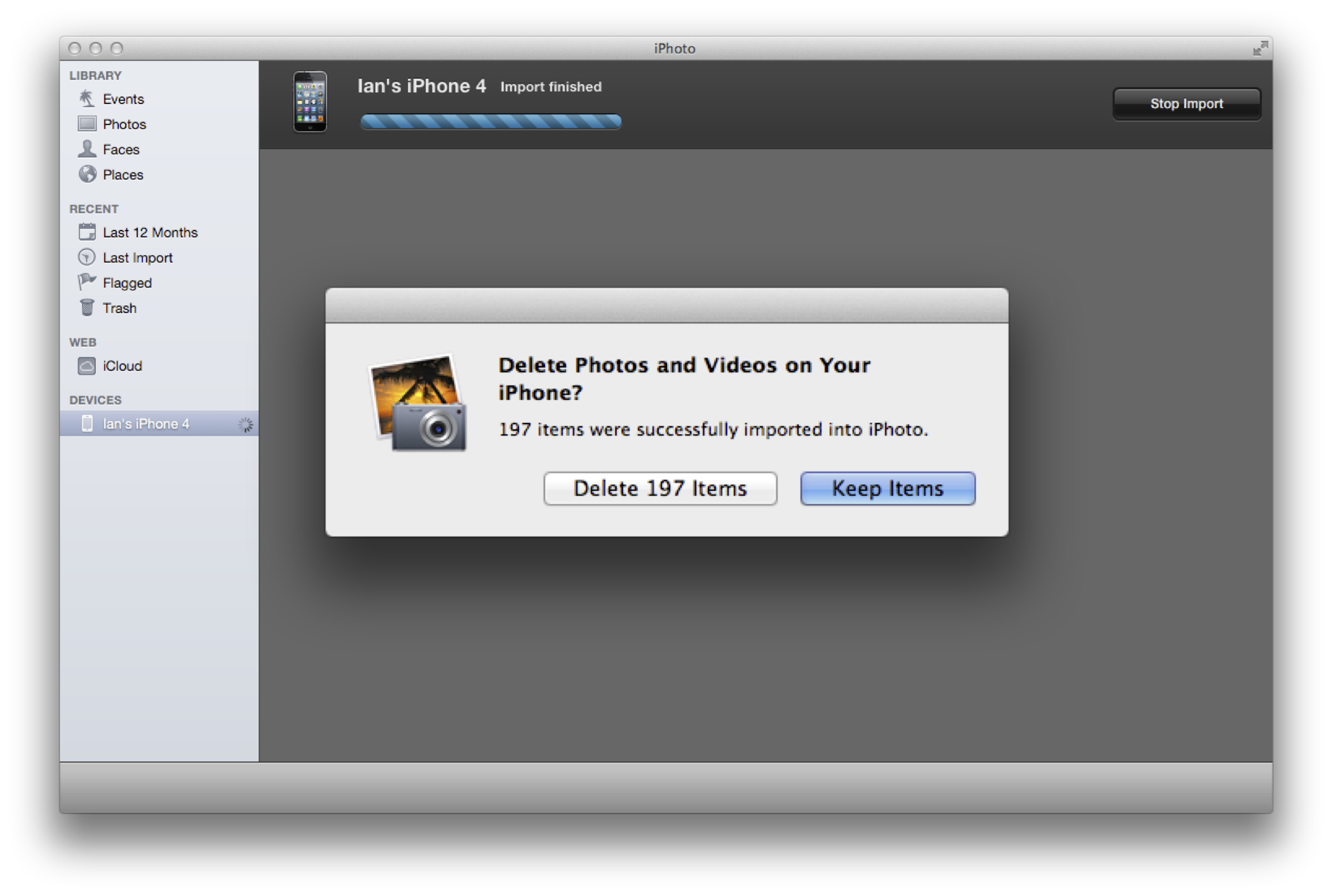Click the iPhoto window title
The height and width of the screenshot is (896, 1331).
pos(674,48)
